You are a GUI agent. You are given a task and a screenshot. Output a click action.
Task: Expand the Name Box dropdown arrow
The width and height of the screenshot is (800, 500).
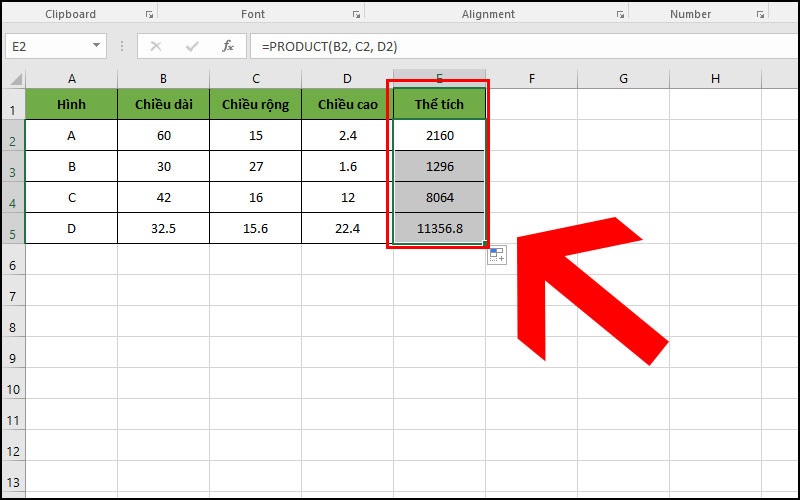point(97,46)
